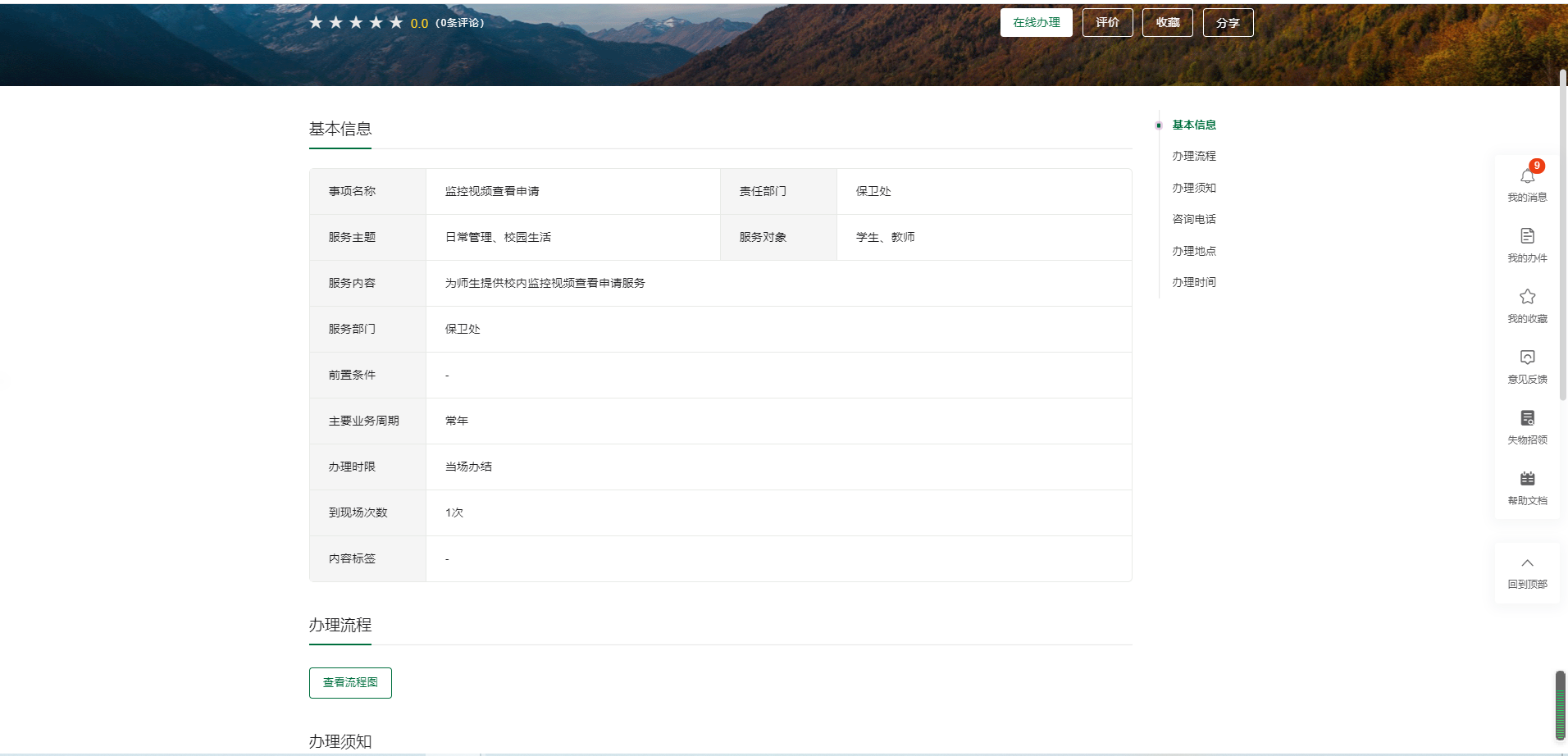1568x756 pixels.
Task: Click the red notification badge showing 9
Action: coord(1537,166)
